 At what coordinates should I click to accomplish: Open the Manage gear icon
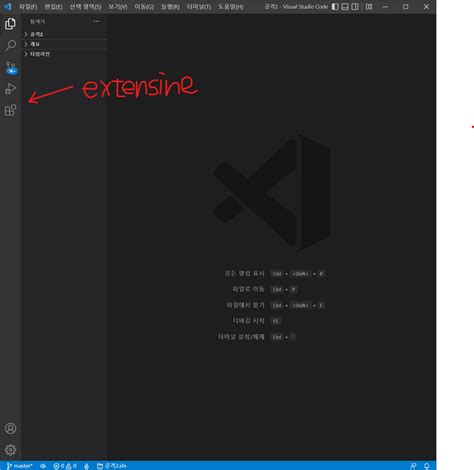pos(10,450)
